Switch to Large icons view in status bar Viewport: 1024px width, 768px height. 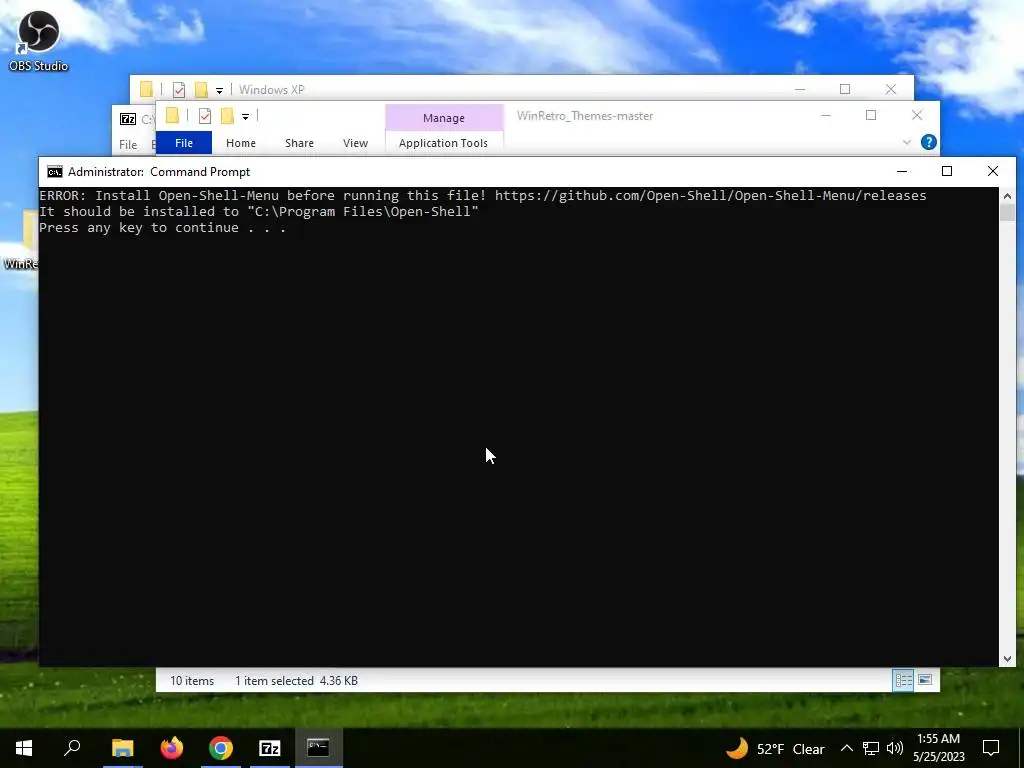coord(925,680)
